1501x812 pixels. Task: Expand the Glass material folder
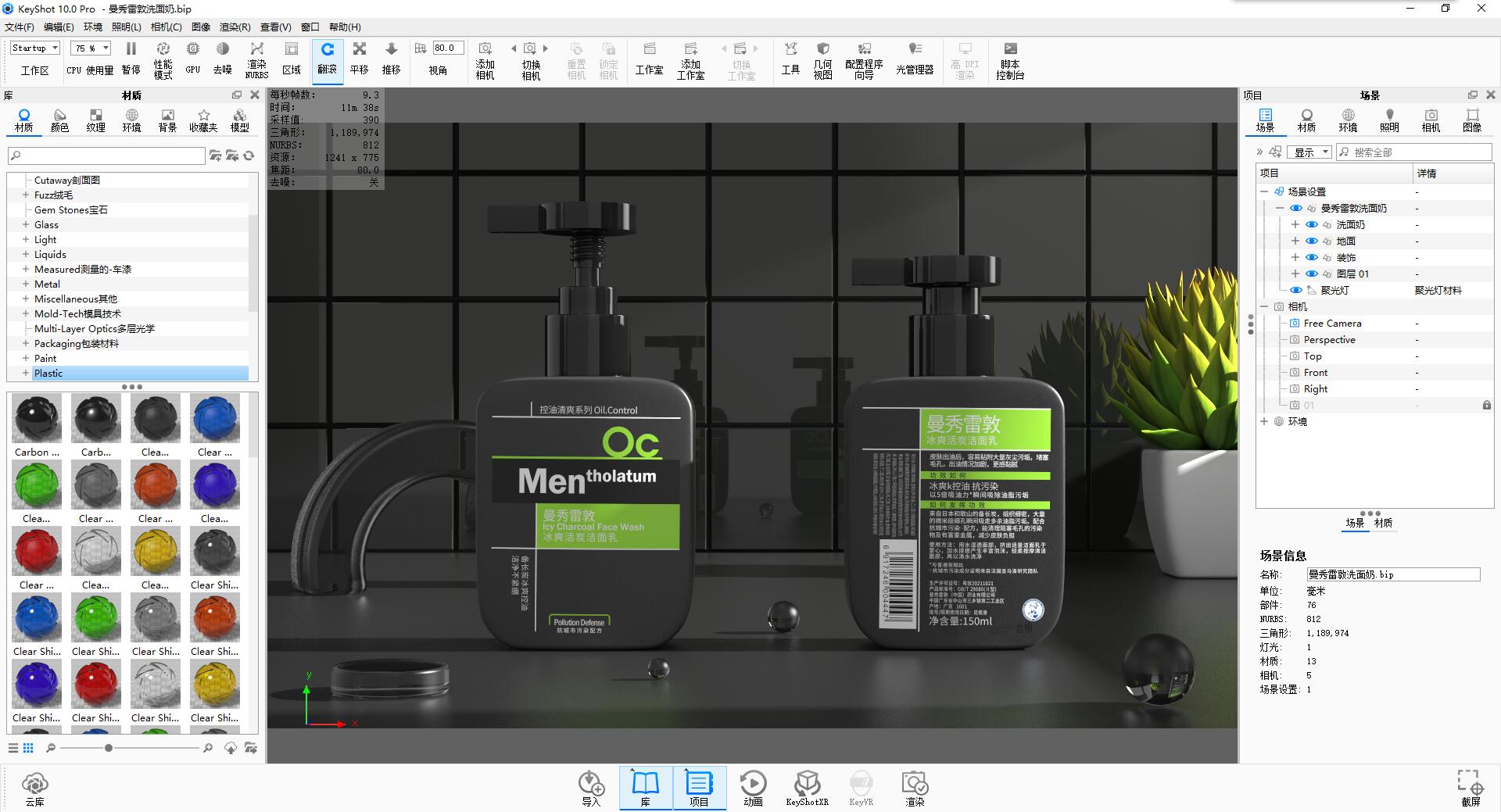pos(26,225)
